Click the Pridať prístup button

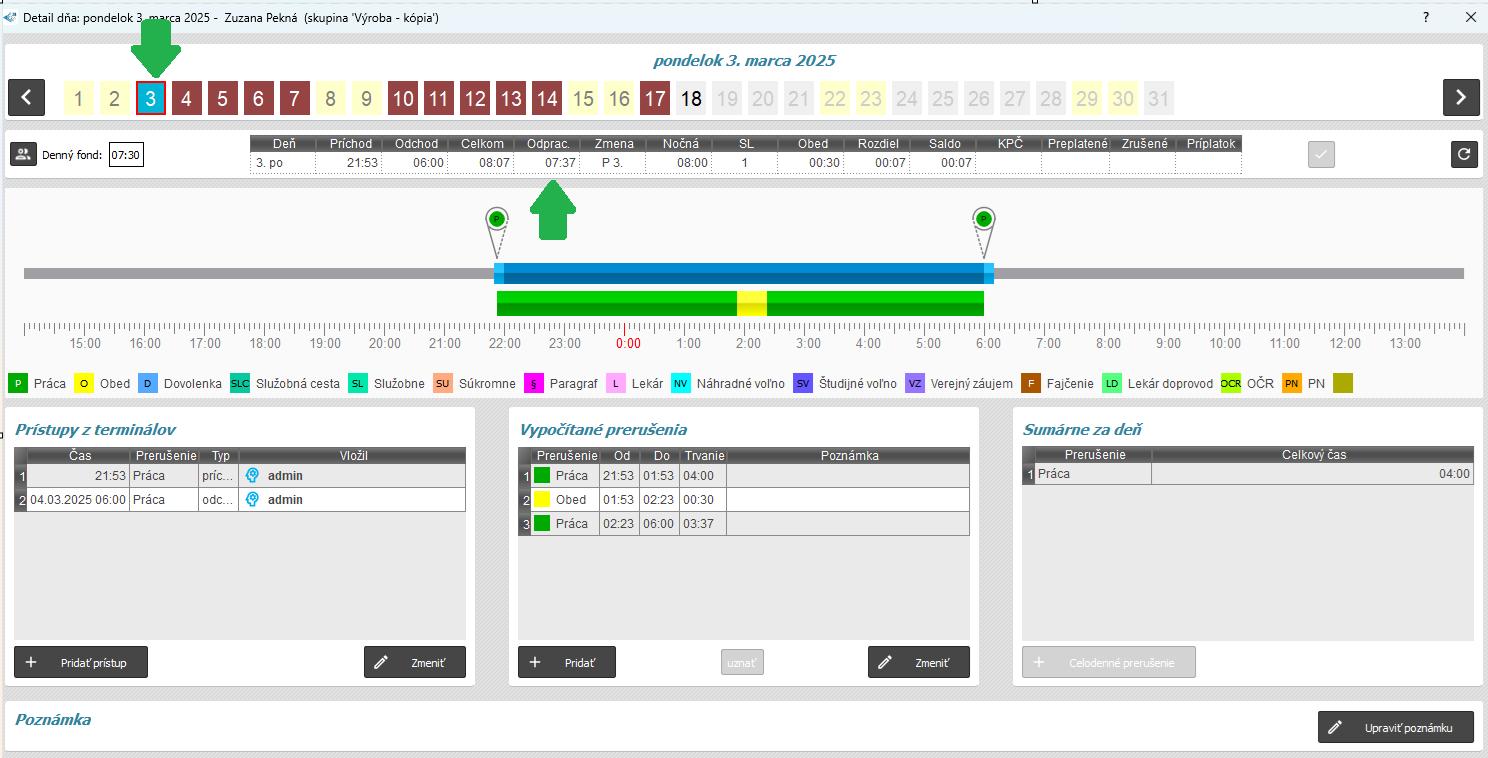point(81,662)
